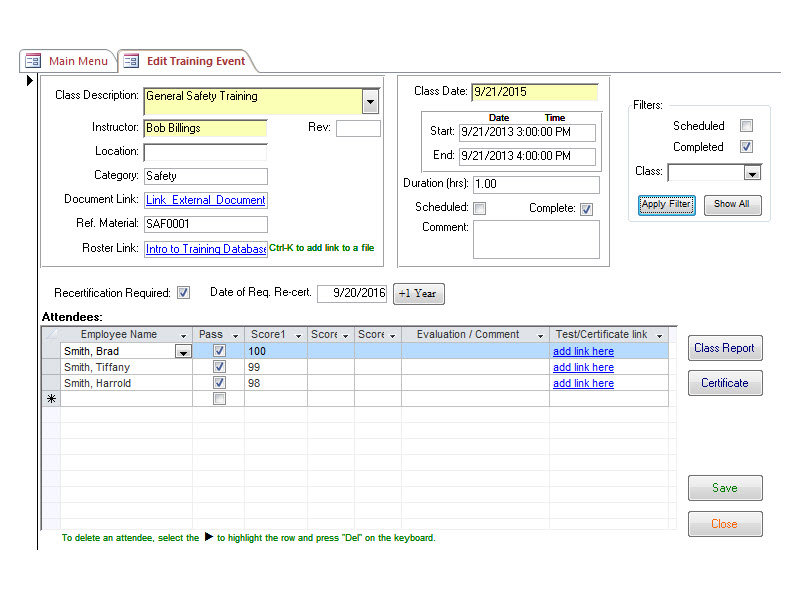The height and width of the screenshot is (600, 800).
Task: Uncheck the Completed filter checkbox
Action: [x=745, y=146]
